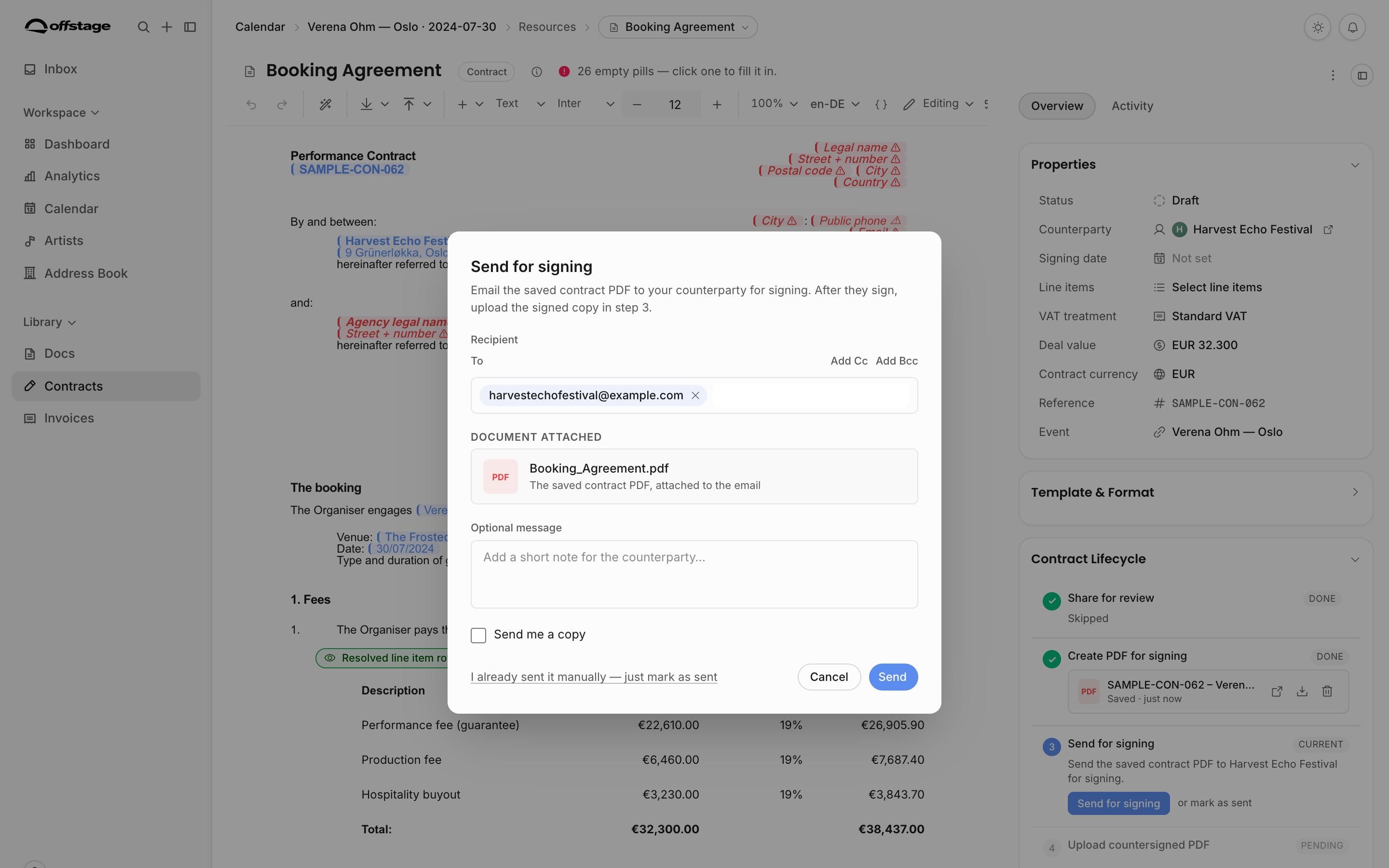Screen dimensions: 1389x868
Task: Click the PDF icon of Booking_Agreement.pdf
Action: click(501, 476)
